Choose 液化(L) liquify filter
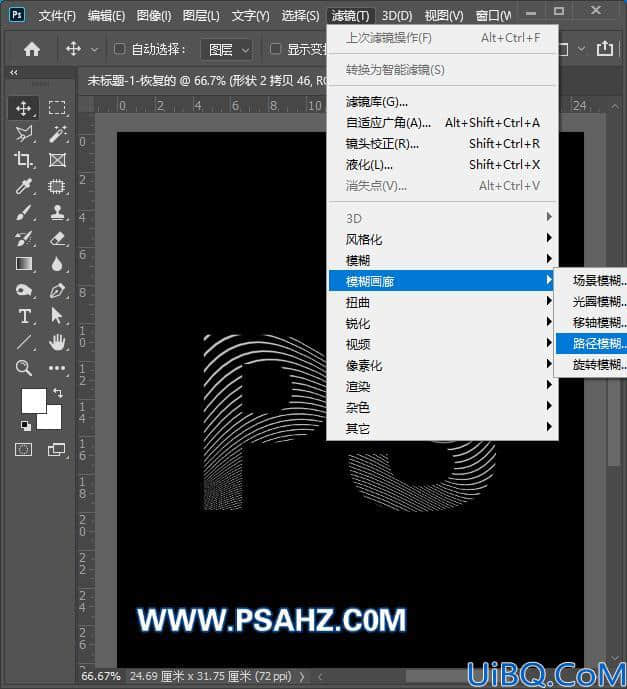This screenshot has height=689, width=627. pyautogui.click(x=443, y=165)
